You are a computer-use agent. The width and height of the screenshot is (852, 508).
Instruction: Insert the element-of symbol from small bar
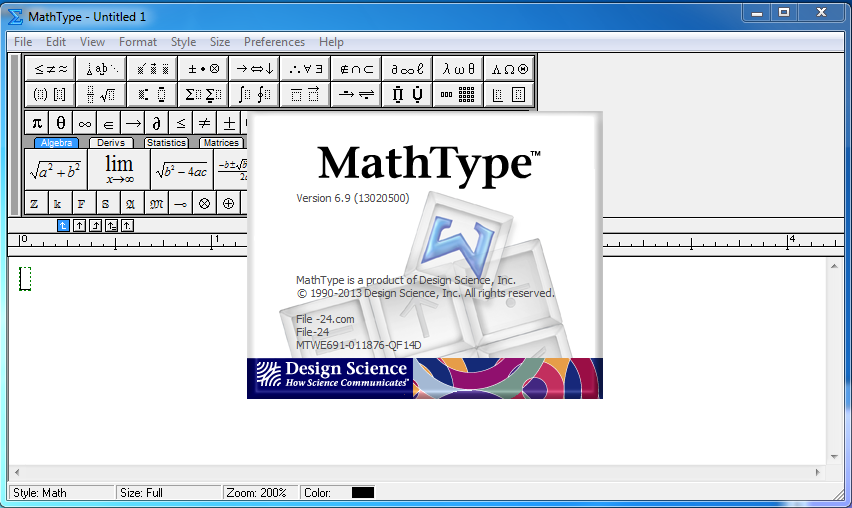coord(108,123)
